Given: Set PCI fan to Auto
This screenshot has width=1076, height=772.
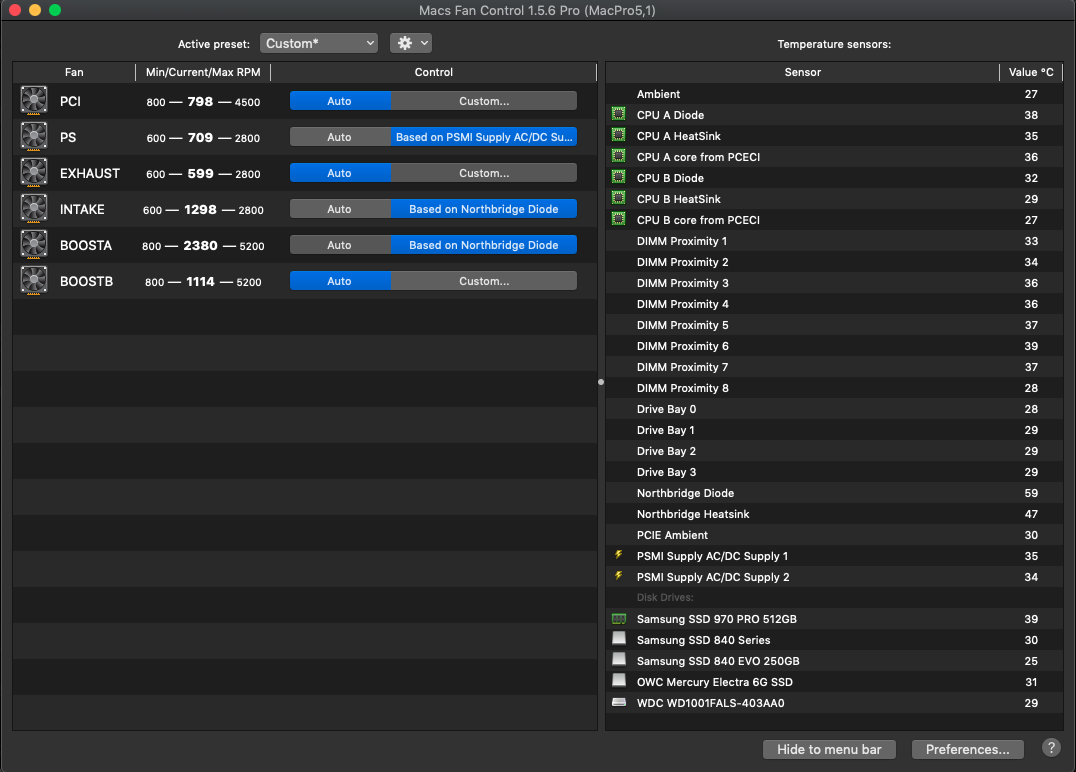Looking at the screenshot, I should tap(340, 101).
